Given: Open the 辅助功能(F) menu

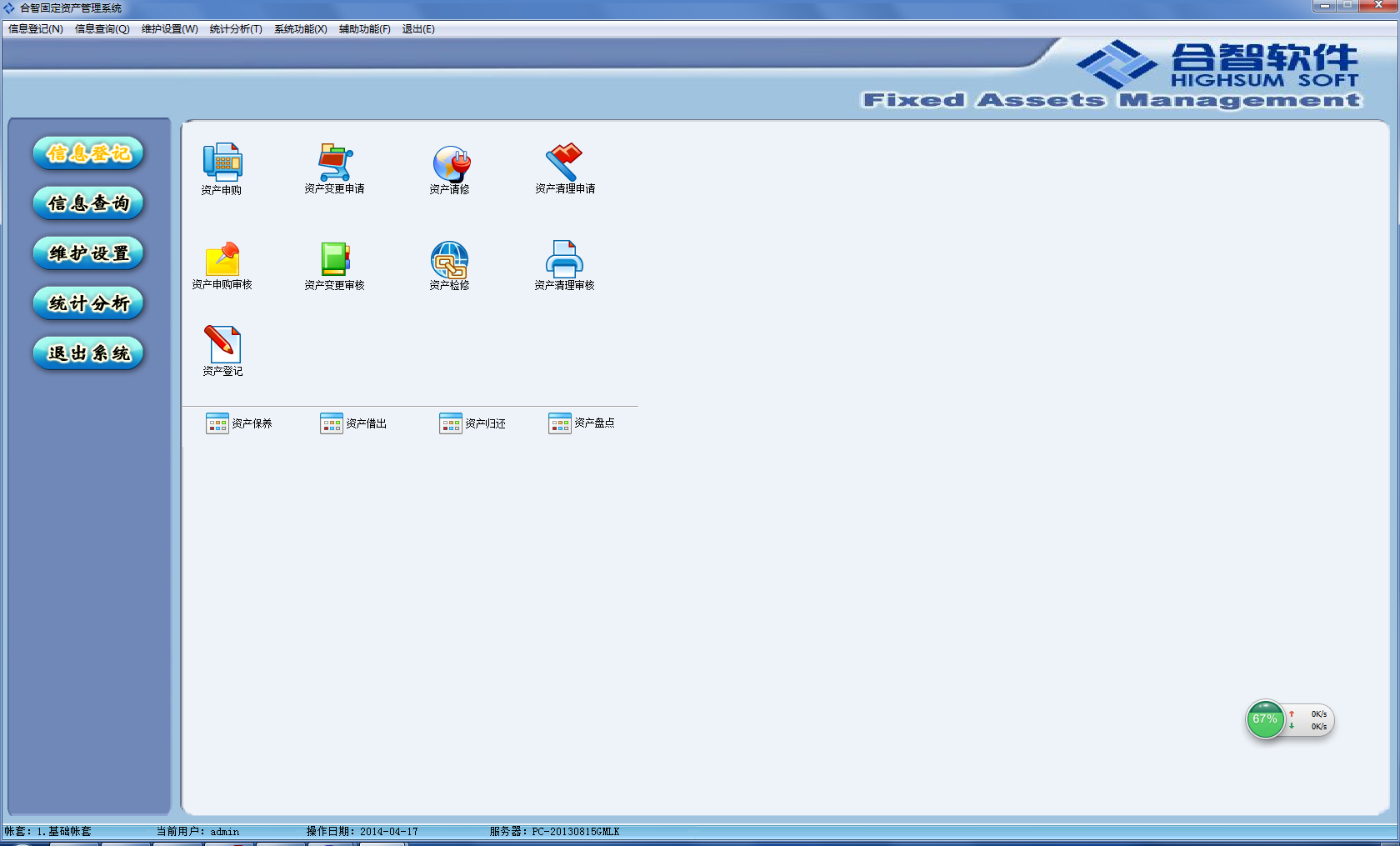Looking at the screenshot, I should (365, 29).
